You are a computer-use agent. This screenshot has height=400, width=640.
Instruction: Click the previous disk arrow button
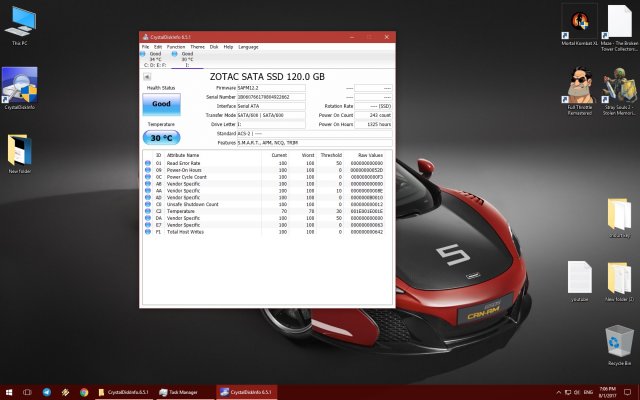[147, 76]
